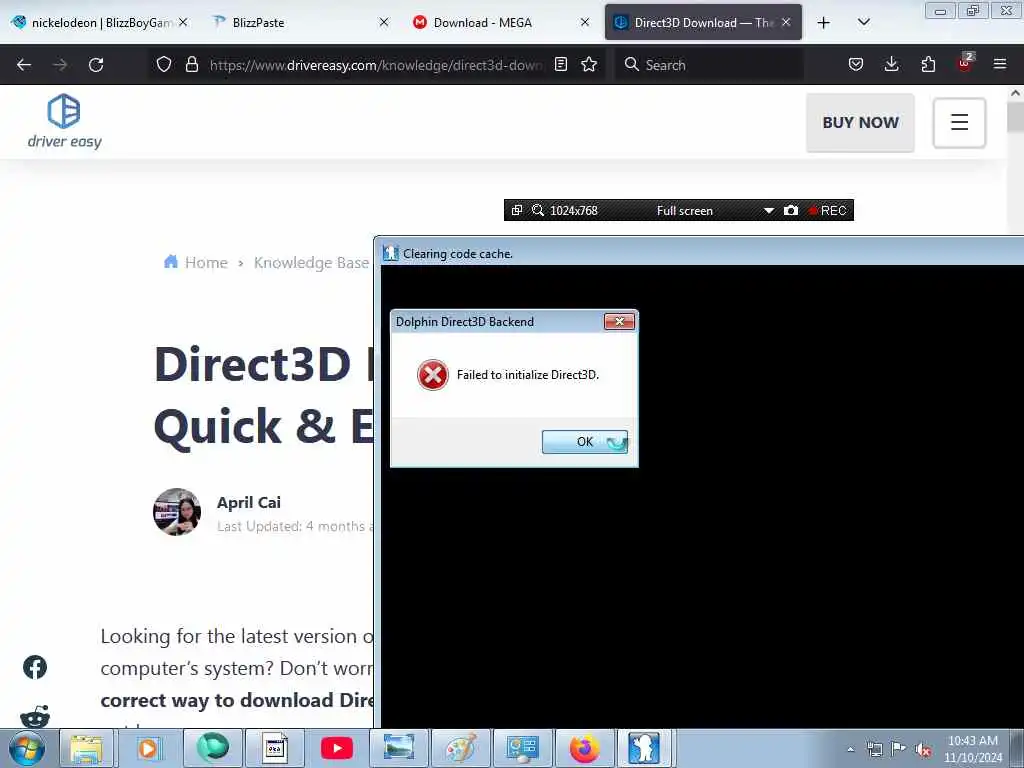1024x768 pixels.
Task: Save page to Pocket
Action: coord(856,64)
